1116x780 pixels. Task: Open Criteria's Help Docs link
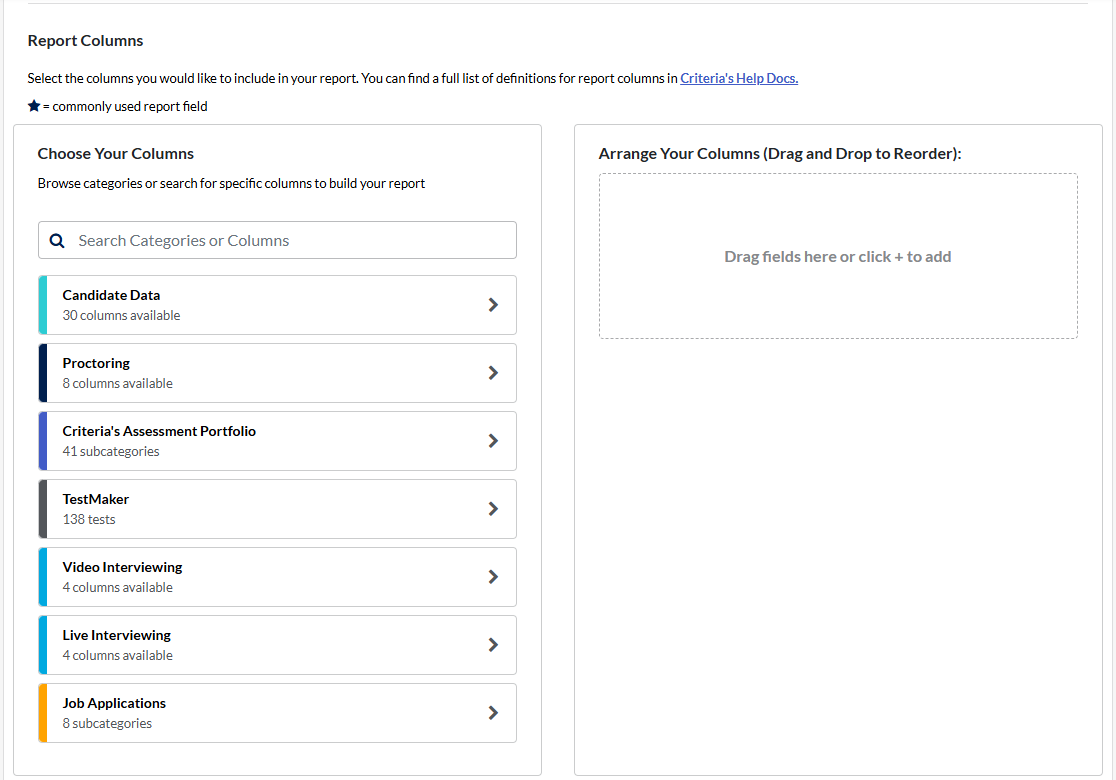(x=739, y=78)
